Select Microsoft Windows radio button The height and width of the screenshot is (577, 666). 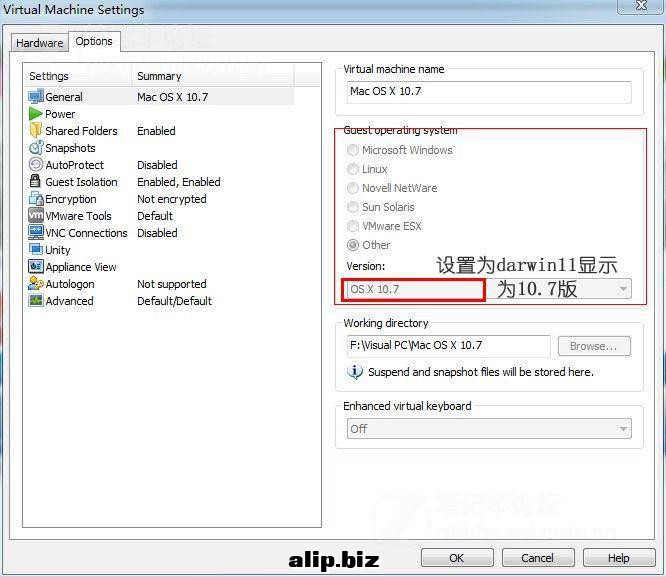tap(353, 150)
